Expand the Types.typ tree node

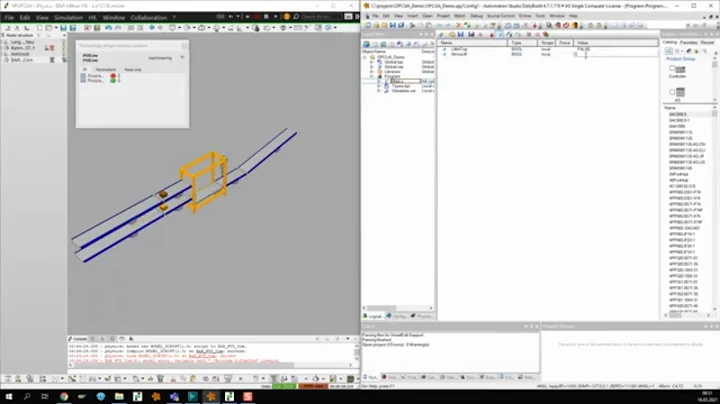379,86
